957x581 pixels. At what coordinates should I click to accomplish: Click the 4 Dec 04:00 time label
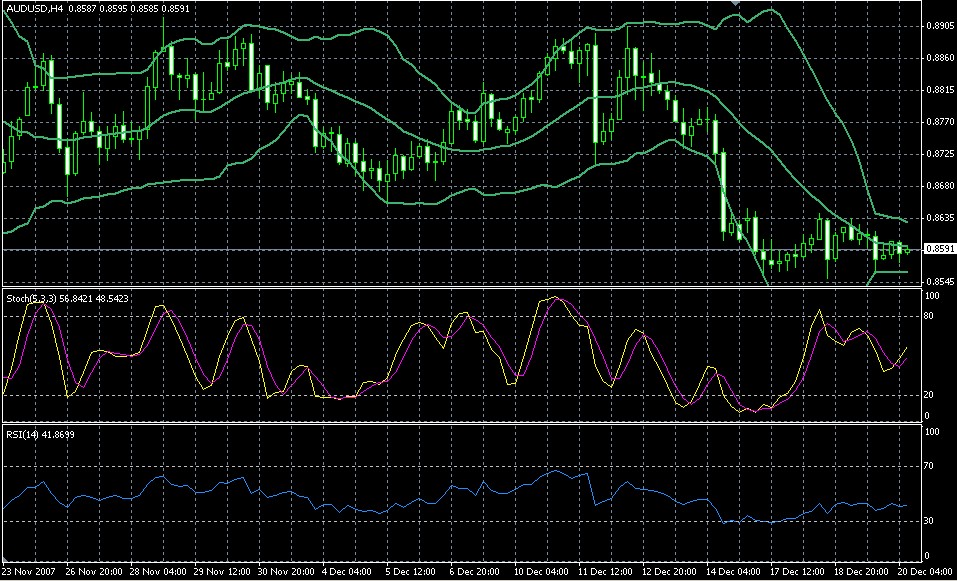click(347, 572)
